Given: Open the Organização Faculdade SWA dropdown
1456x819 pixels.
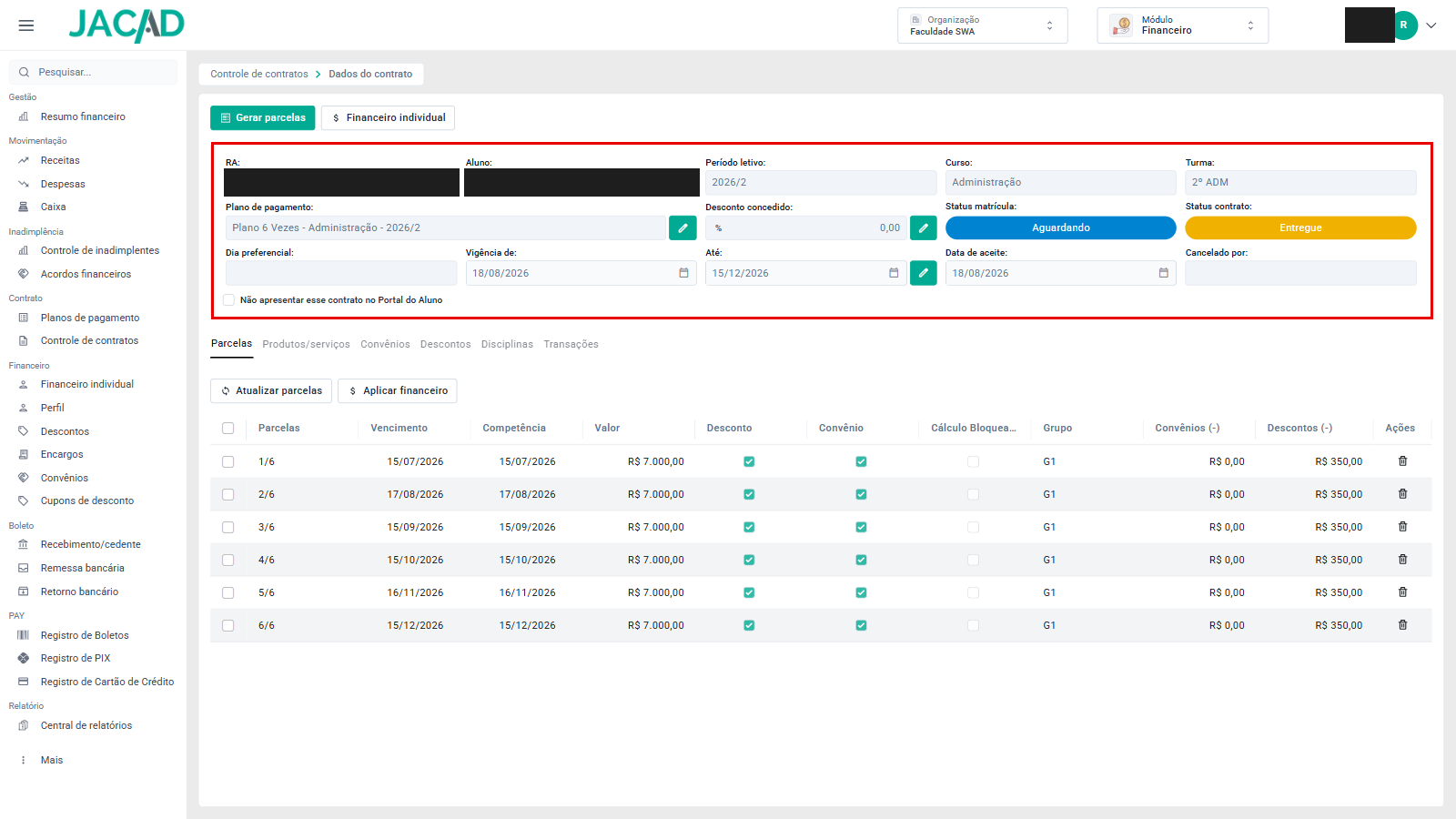Looking at the screenshot, I should tap(982, 25).
